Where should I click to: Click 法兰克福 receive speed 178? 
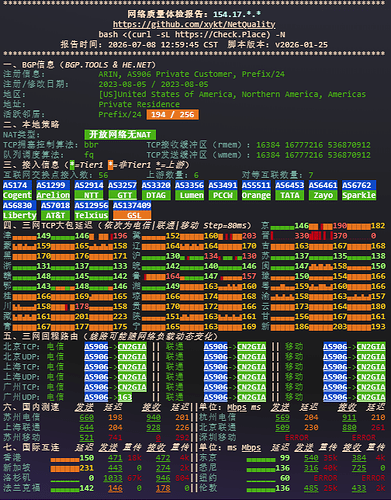coord(163,488)
